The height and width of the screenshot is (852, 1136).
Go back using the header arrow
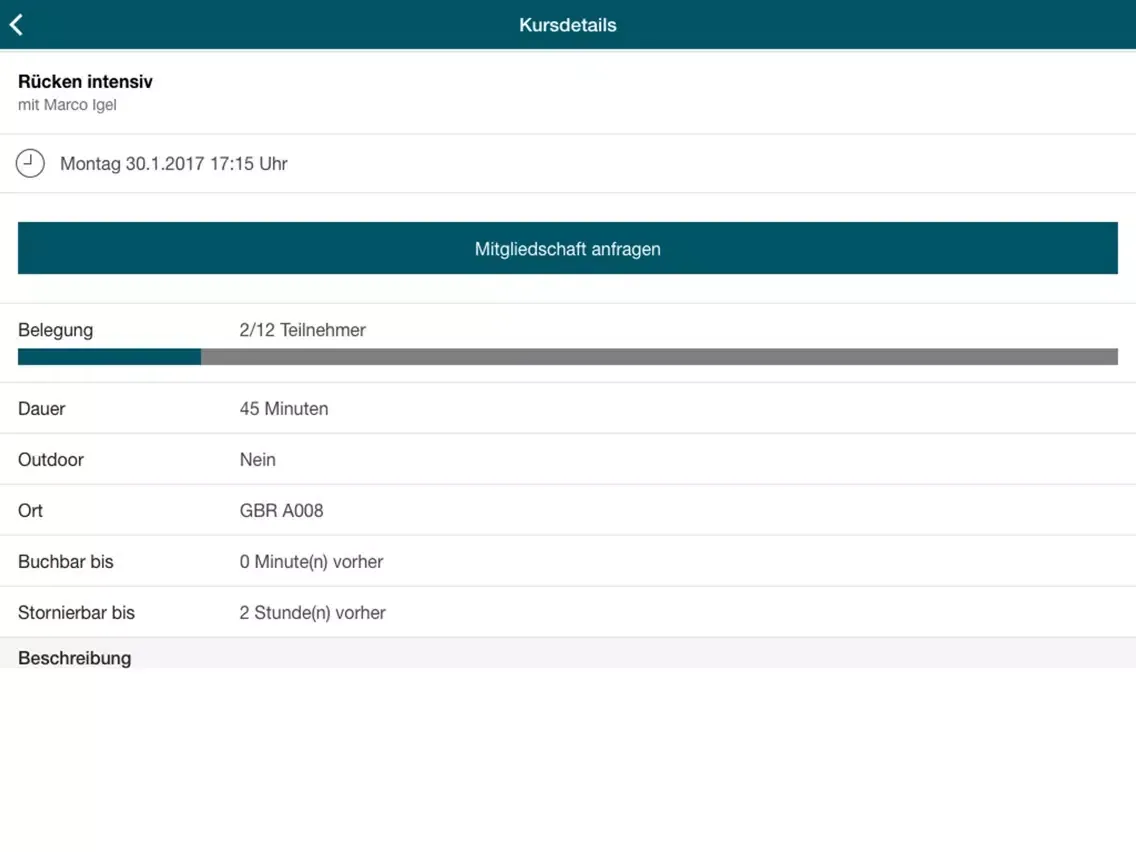17,25
